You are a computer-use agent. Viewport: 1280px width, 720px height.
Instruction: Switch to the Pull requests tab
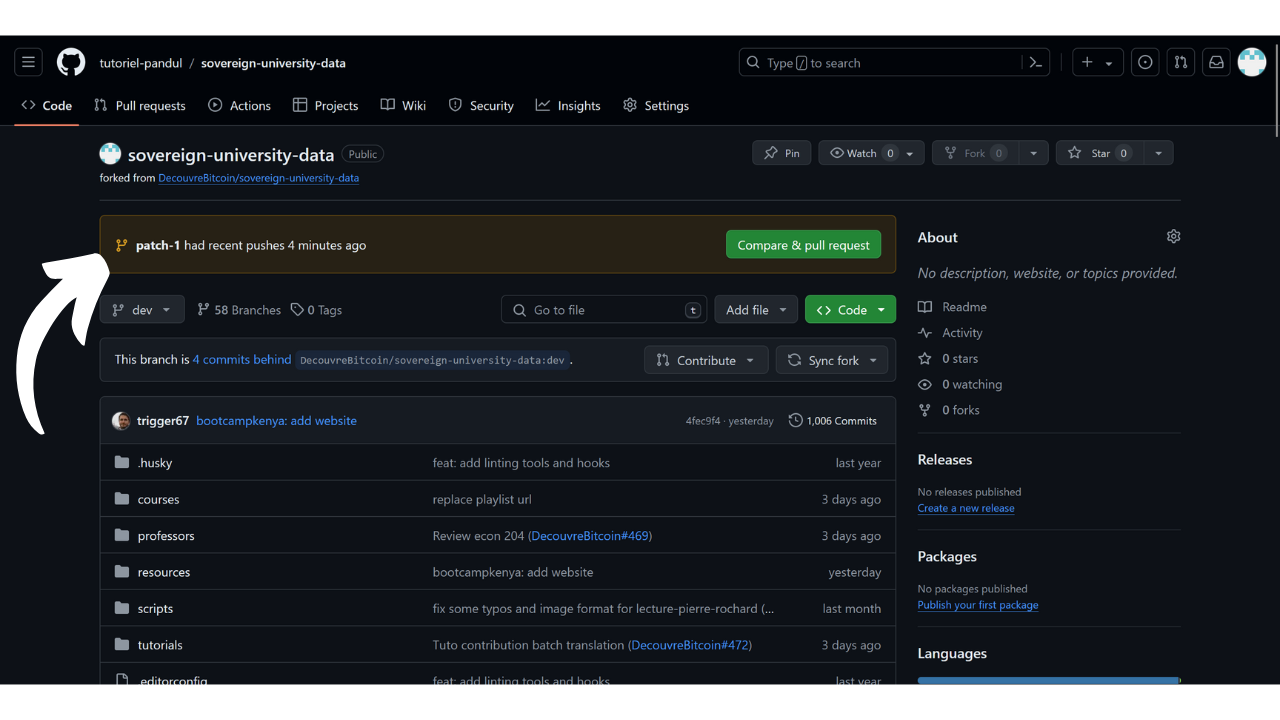[x=140, y=106]
